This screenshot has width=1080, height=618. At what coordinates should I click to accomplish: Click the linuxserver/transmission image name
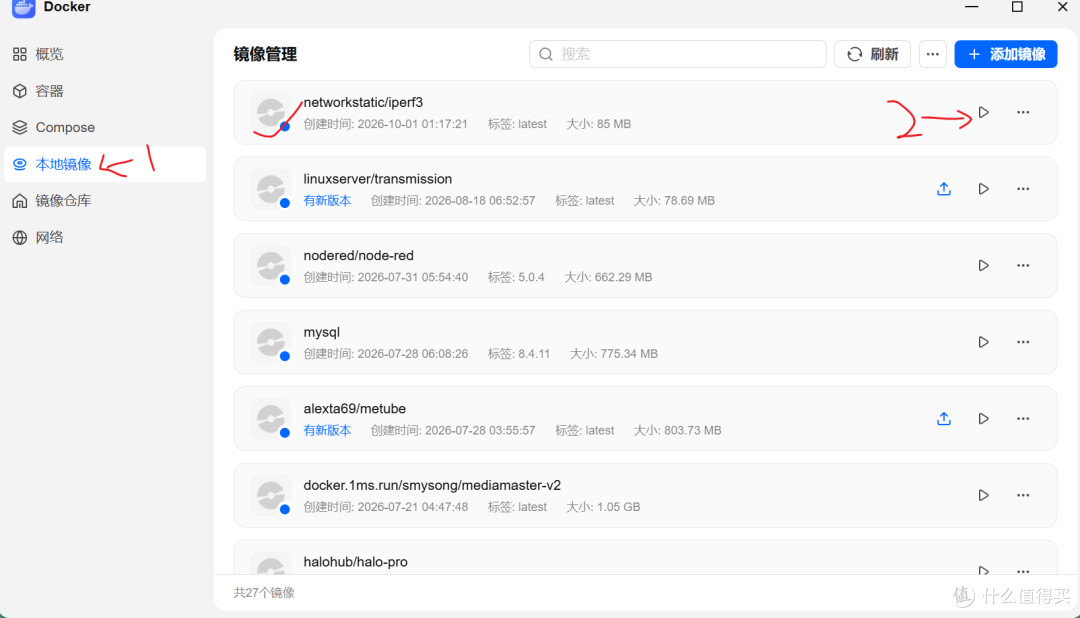tap(377, 179)
